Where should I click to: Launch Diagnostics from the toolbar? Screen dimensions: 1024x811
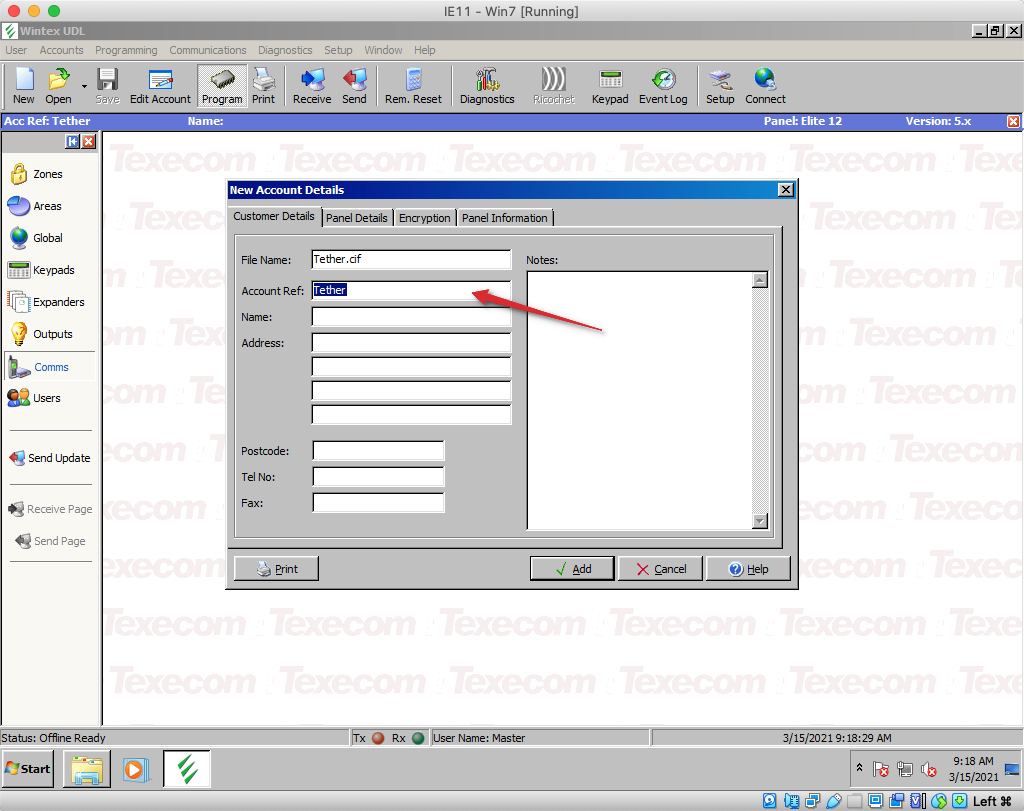tap(487, 86)
